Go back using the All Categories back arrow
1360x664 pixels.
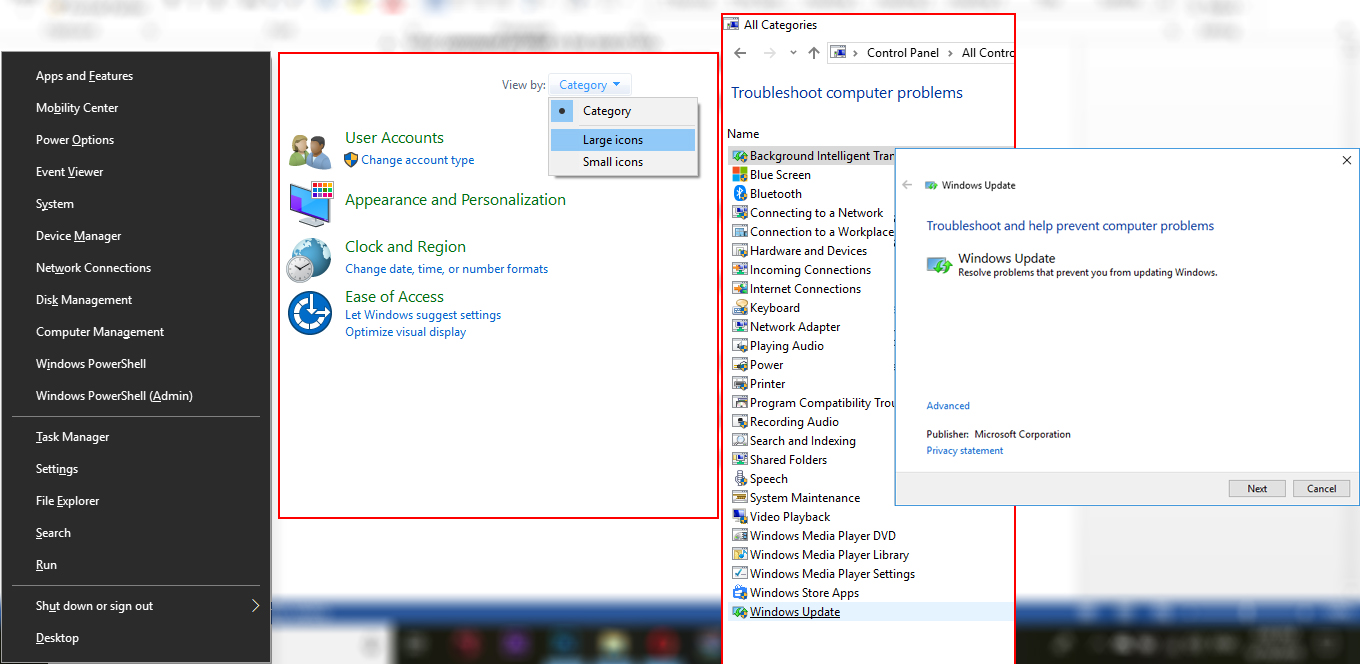(740, 53)
